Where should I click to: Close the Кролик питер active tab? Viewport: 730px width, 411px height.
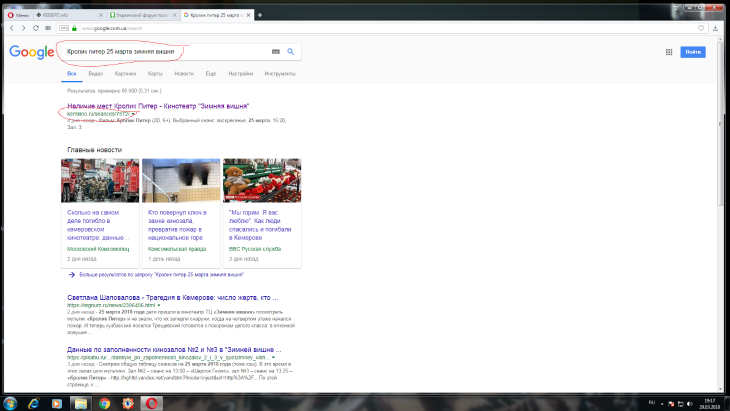(x=249, y=15)
